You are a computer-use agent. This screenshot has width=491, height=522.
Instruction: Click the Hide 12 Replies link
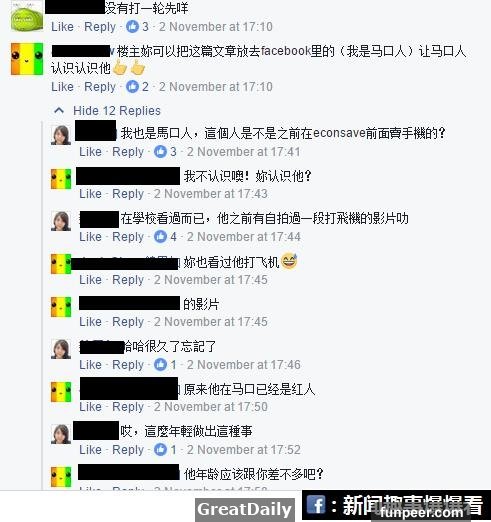coord(117,110)
